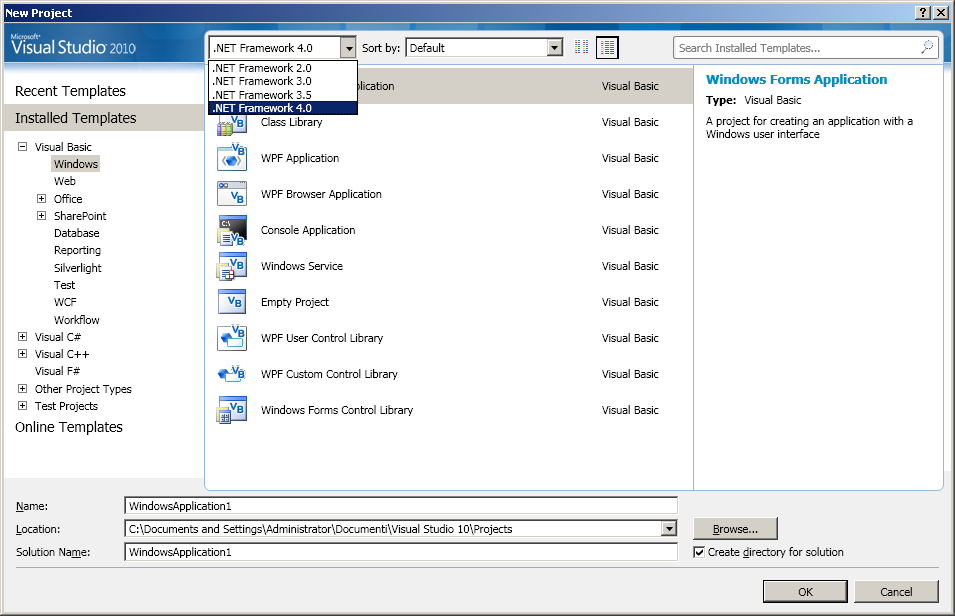The image size is (955, 616).
Task: Click the WPF User Control Library icon
Action: coord(231,338)
